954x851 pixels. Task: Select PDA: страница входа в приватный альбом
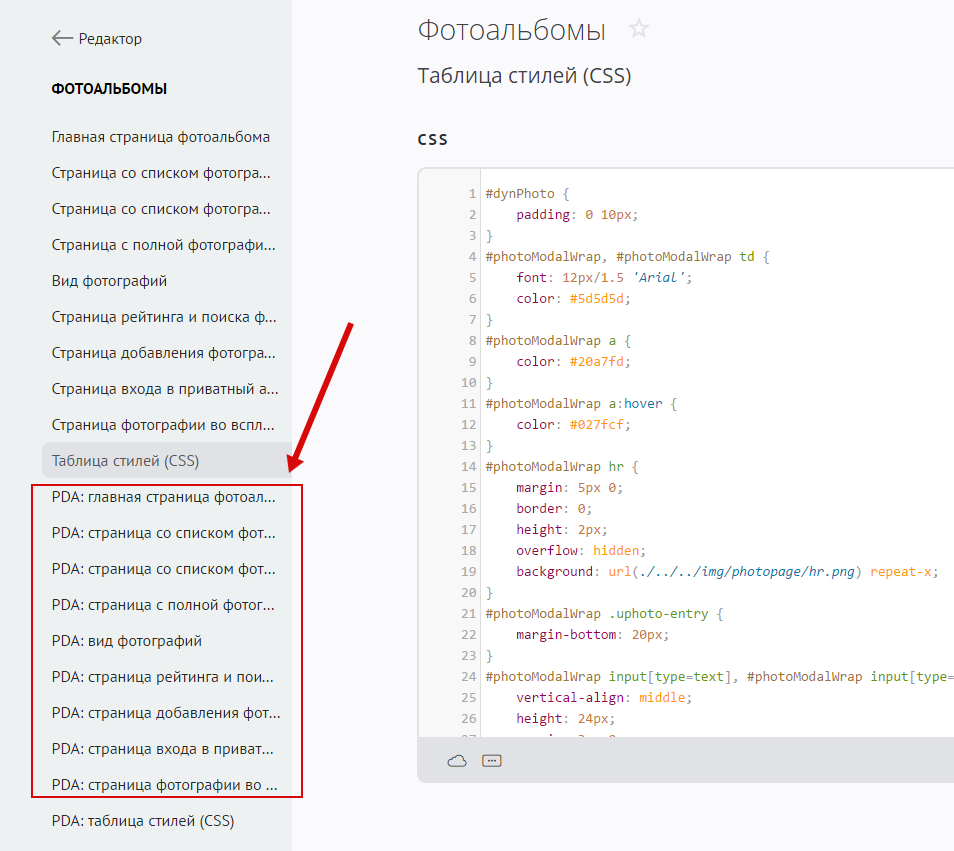(x=163, y=749)
